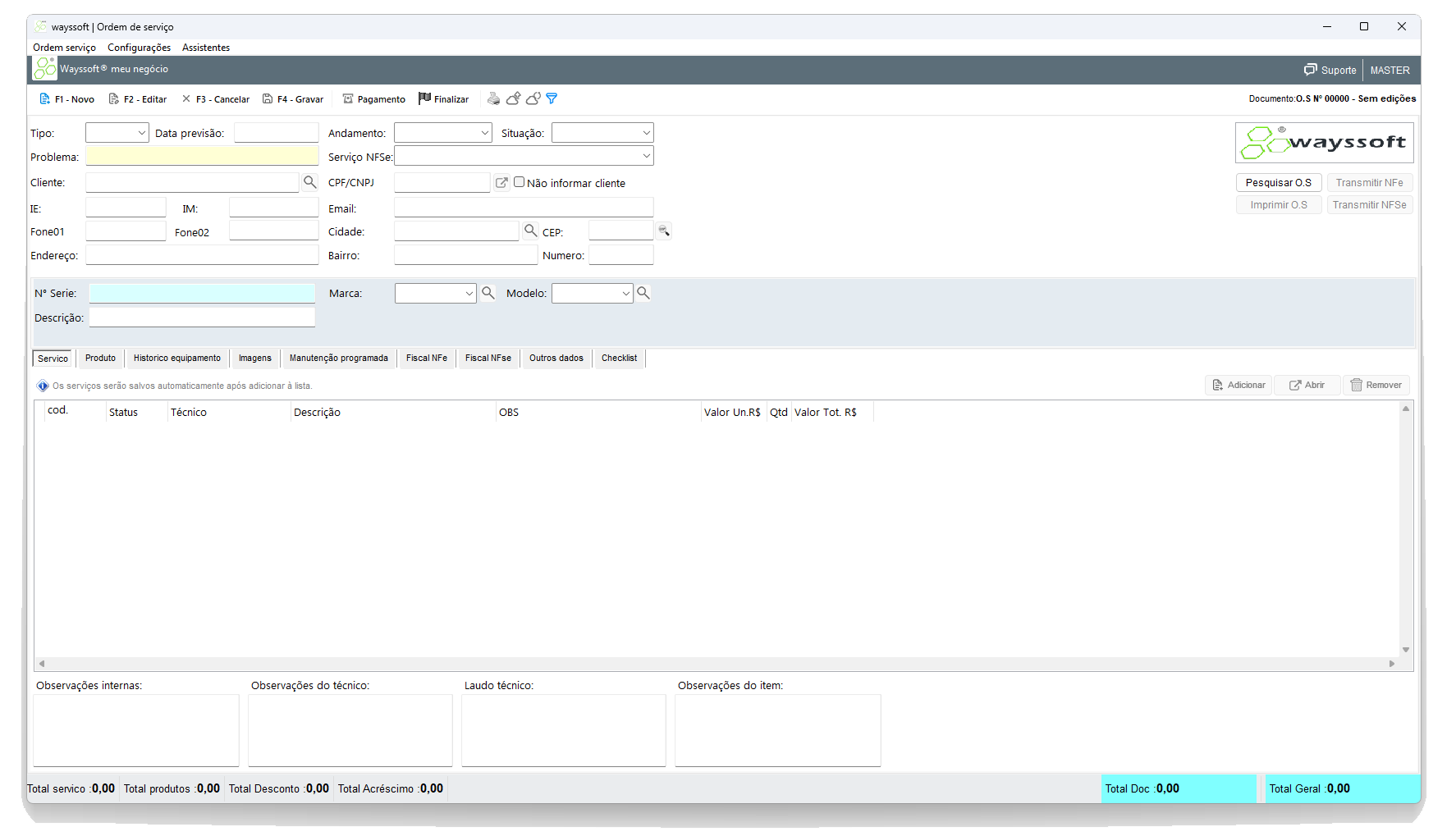Switch to the Fiscal NFse tab
Image resolution: width=1456 pixels, height=836 pixels.
[488, 359]
